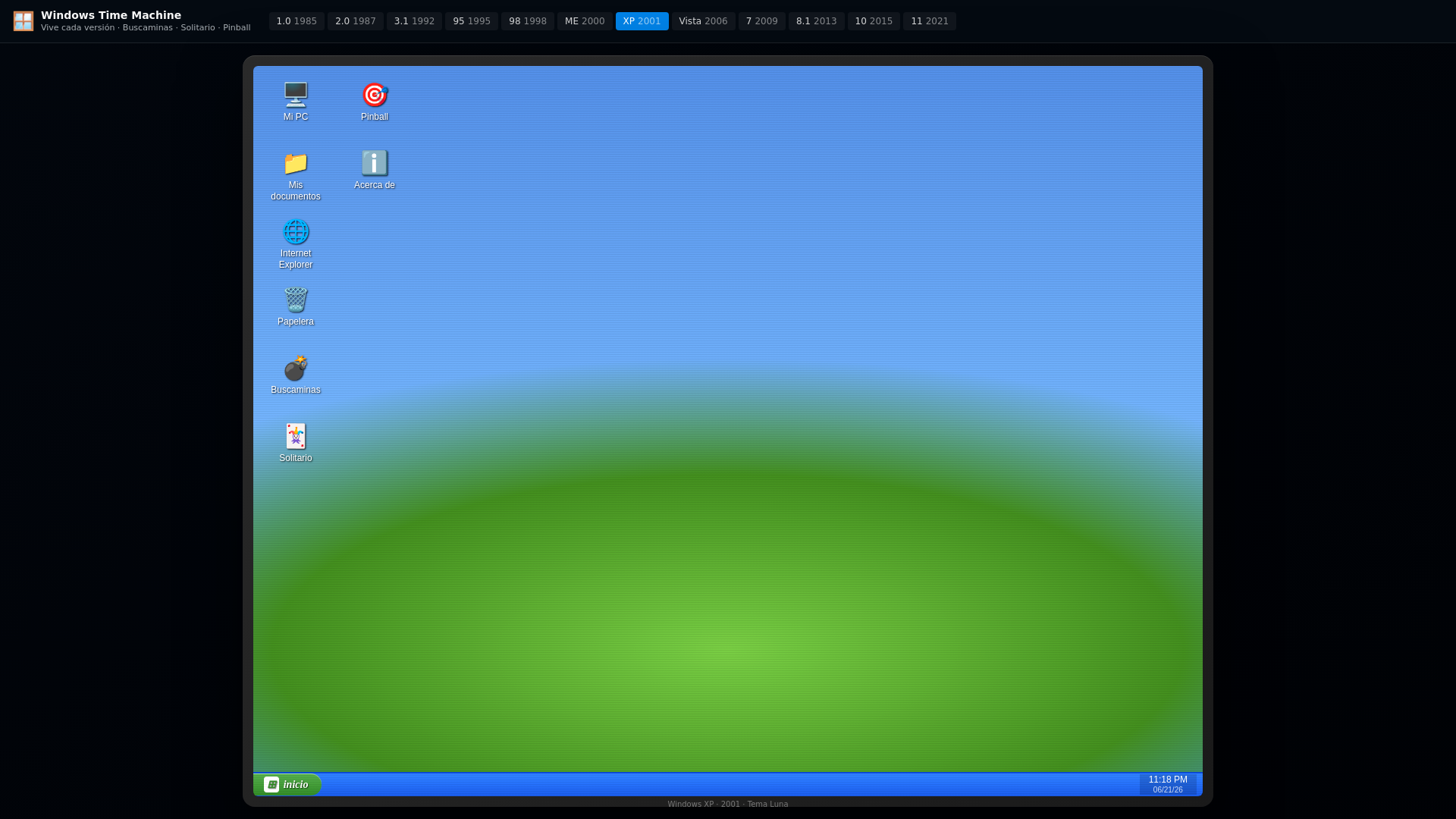
Task: Switch to the 10 2015 version tab
Action: tap(874, 21)
